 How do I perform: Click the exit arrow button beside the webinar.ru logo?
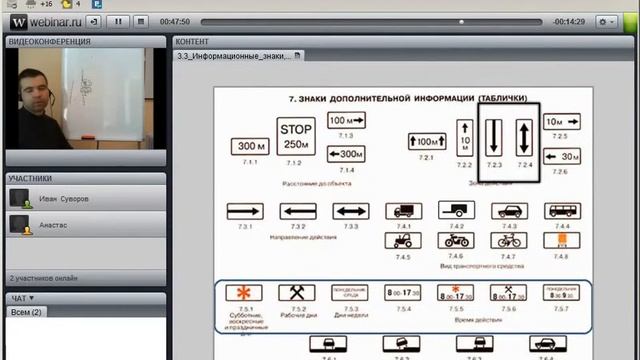(x=94, y=22)
